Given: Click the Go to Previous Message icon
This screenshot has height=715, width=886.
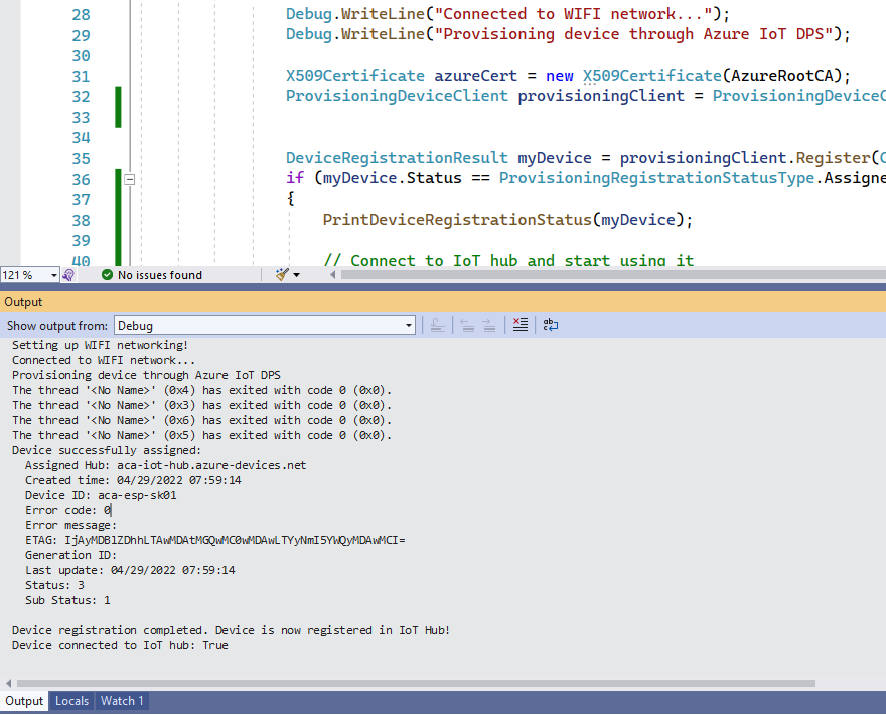Looking at the screenshot, I should (x=467, y=324).
